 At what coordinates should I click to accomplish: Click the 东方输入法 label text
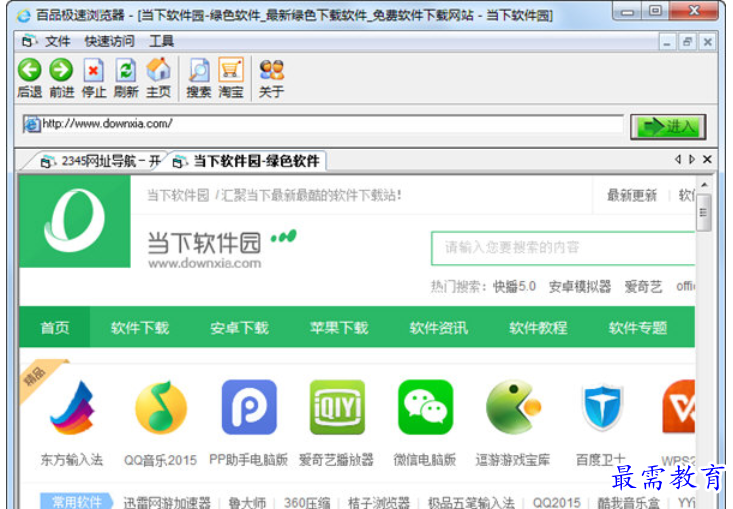click(x=72, y=459)
